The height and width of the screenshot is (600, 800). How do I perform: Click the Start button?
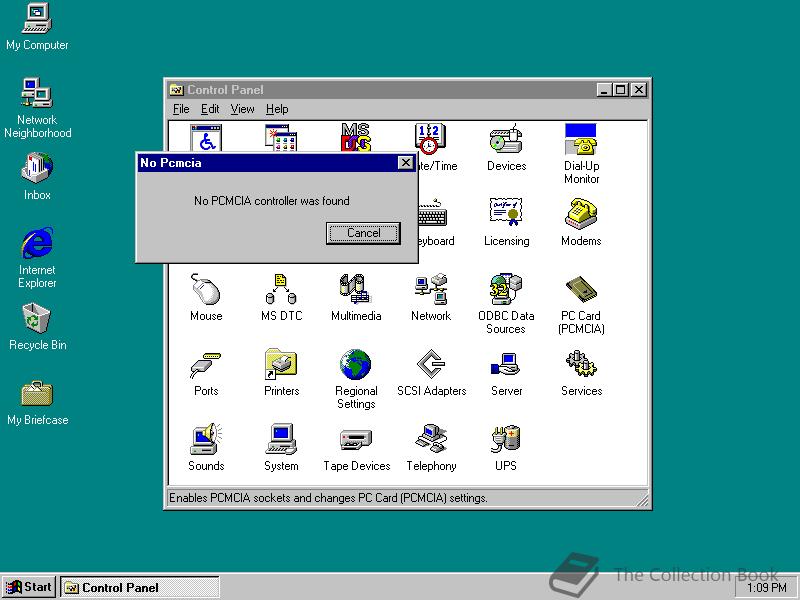point(29,587)
